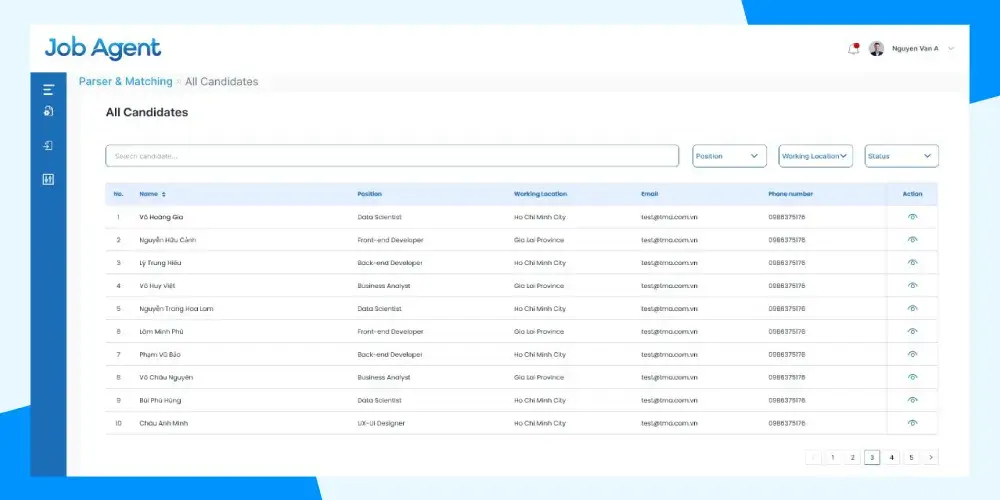Image resolution: width=1000 pixels, height=500 pixels.
Task: Click the Nguyen Van A username
Action: (915, 48)
